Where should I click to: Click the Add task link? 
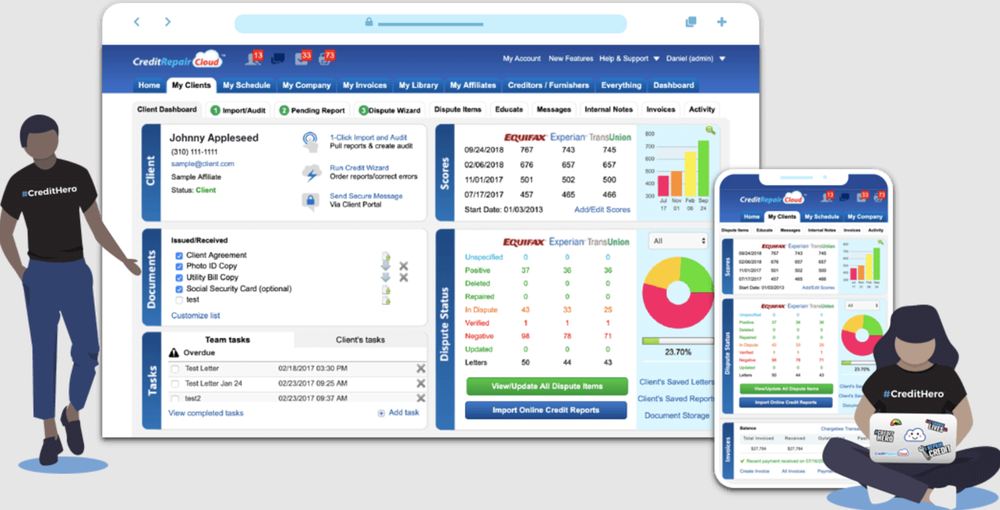(399, 413)
